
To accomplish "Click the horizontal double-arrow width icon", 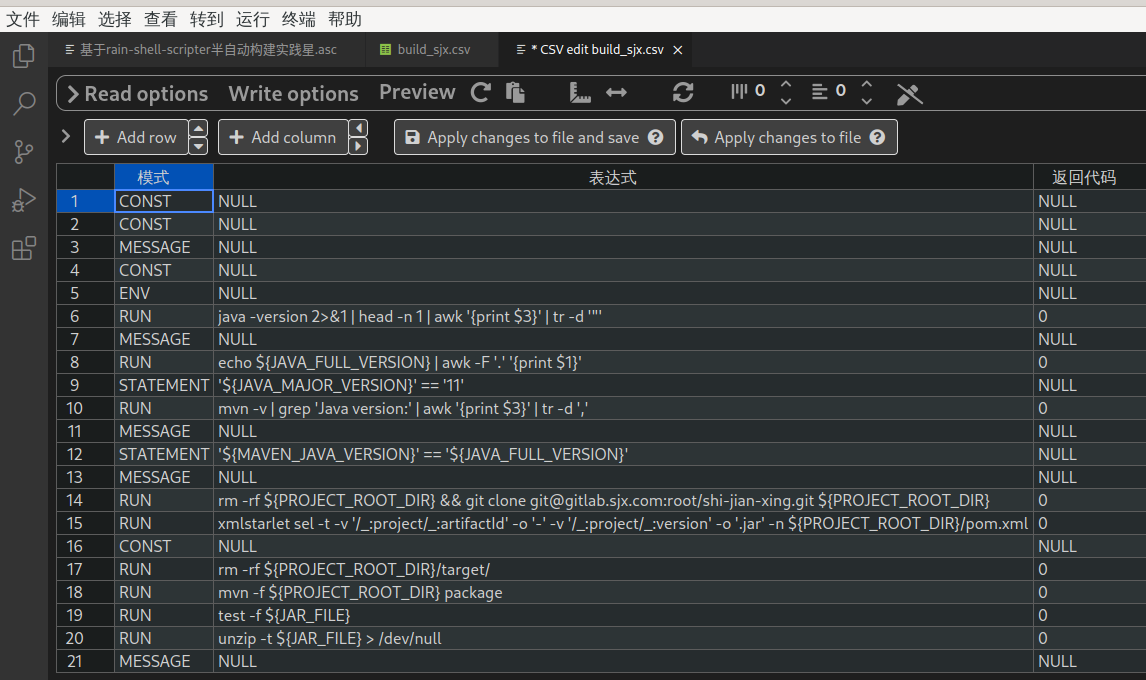I will (x=617, y=93).
